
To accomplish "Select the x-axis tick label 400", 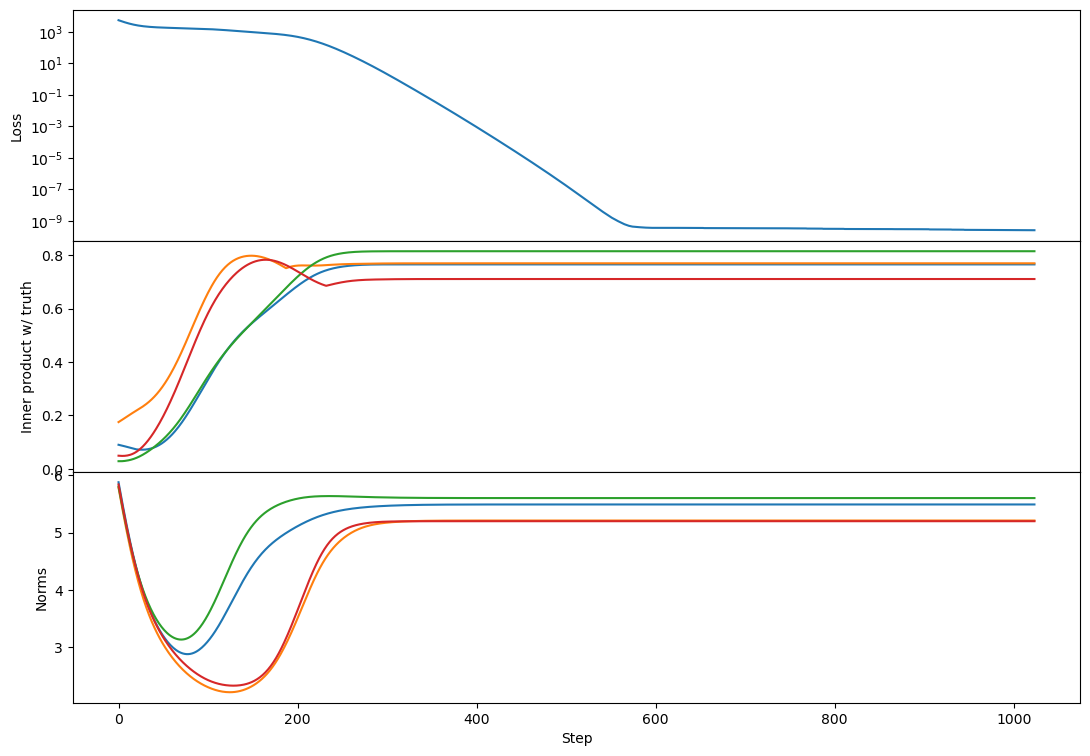I will click(x=476, y=717).
